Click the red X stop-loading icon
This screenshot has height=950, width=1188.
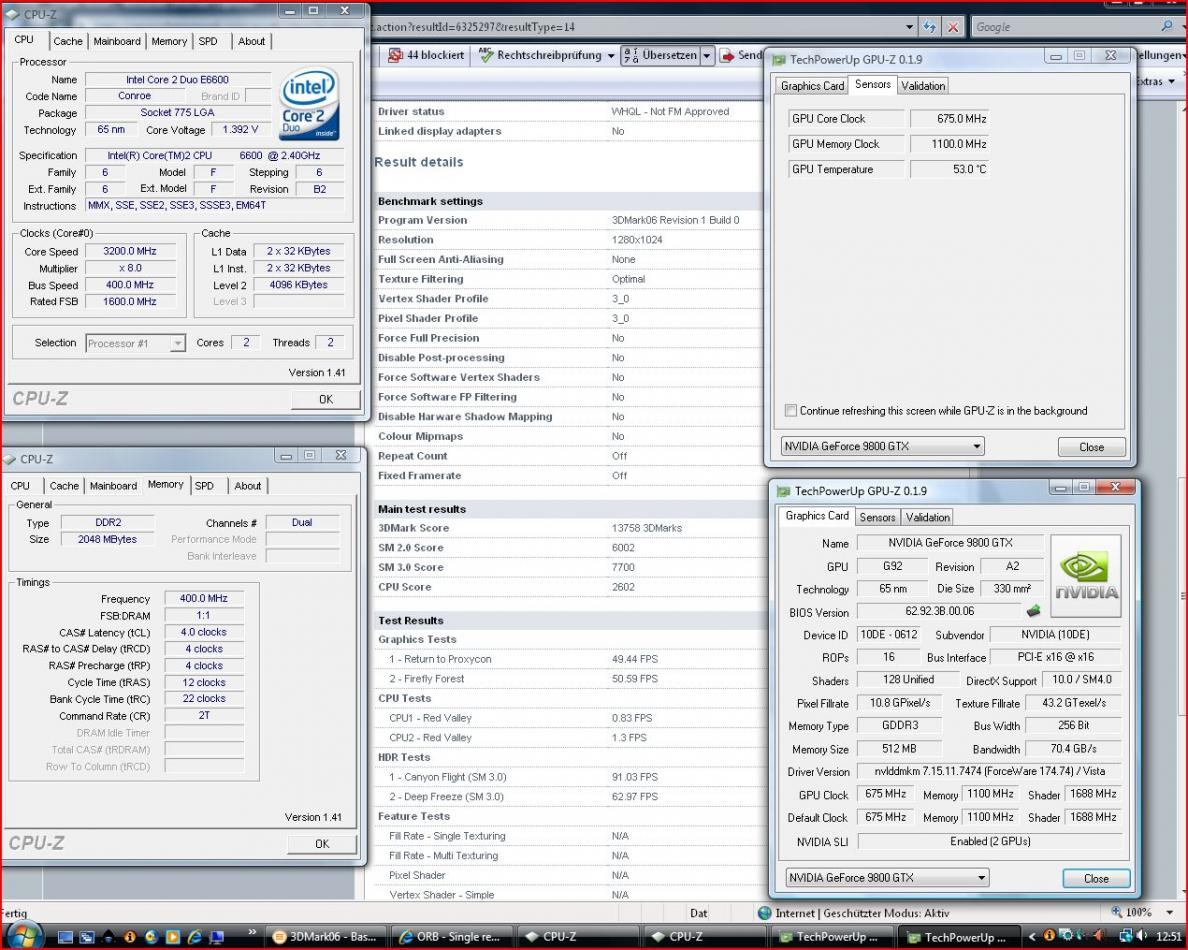(x=953, y=27)
